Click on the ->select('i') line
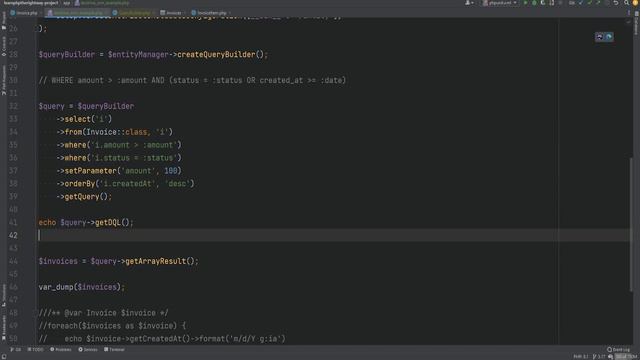The width and height of the screenshot is (640, 360). (x=84, y=119)
